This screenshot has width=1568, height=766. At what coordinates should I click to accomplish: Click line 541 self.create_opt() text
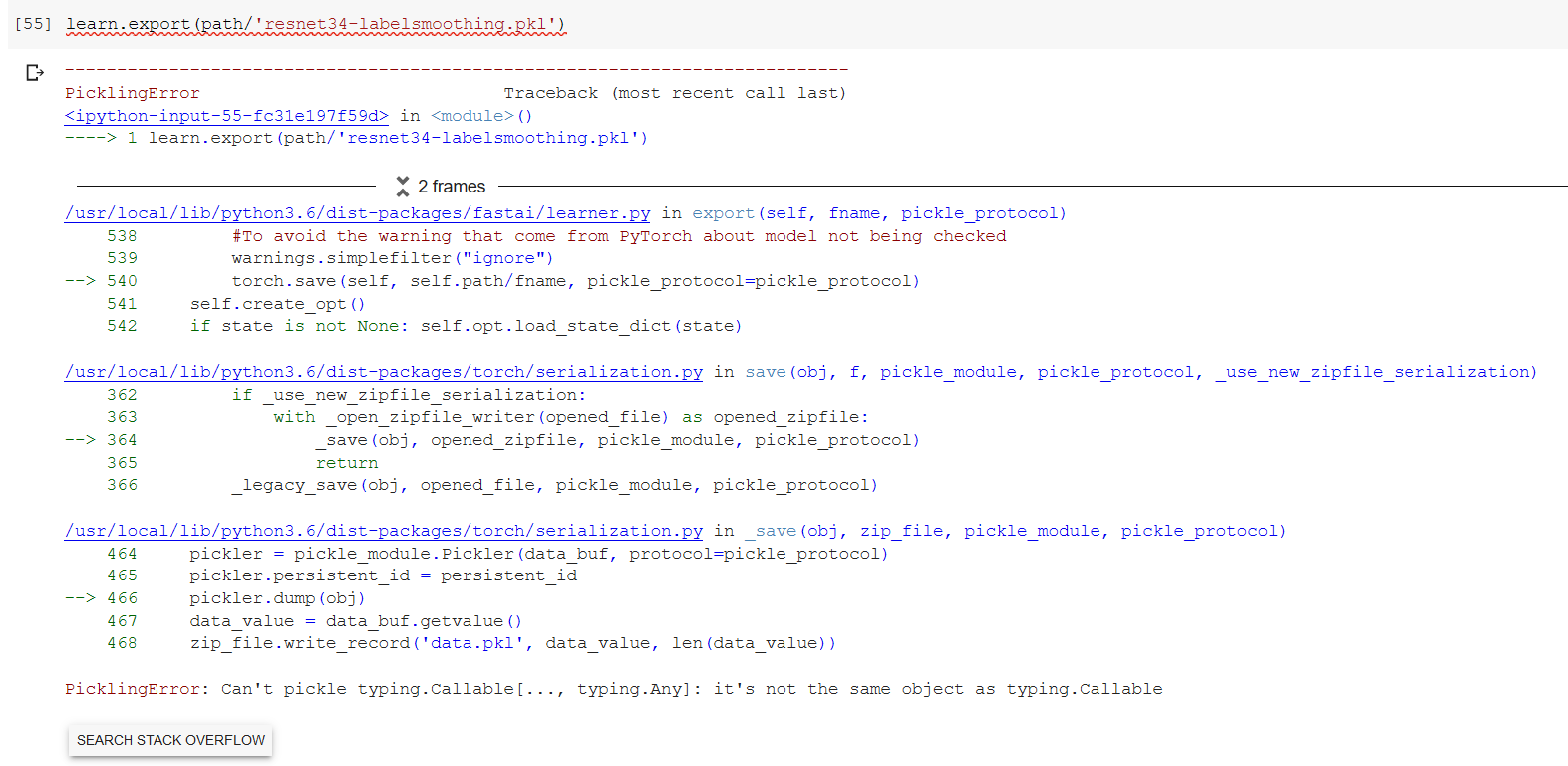point(278,304)
